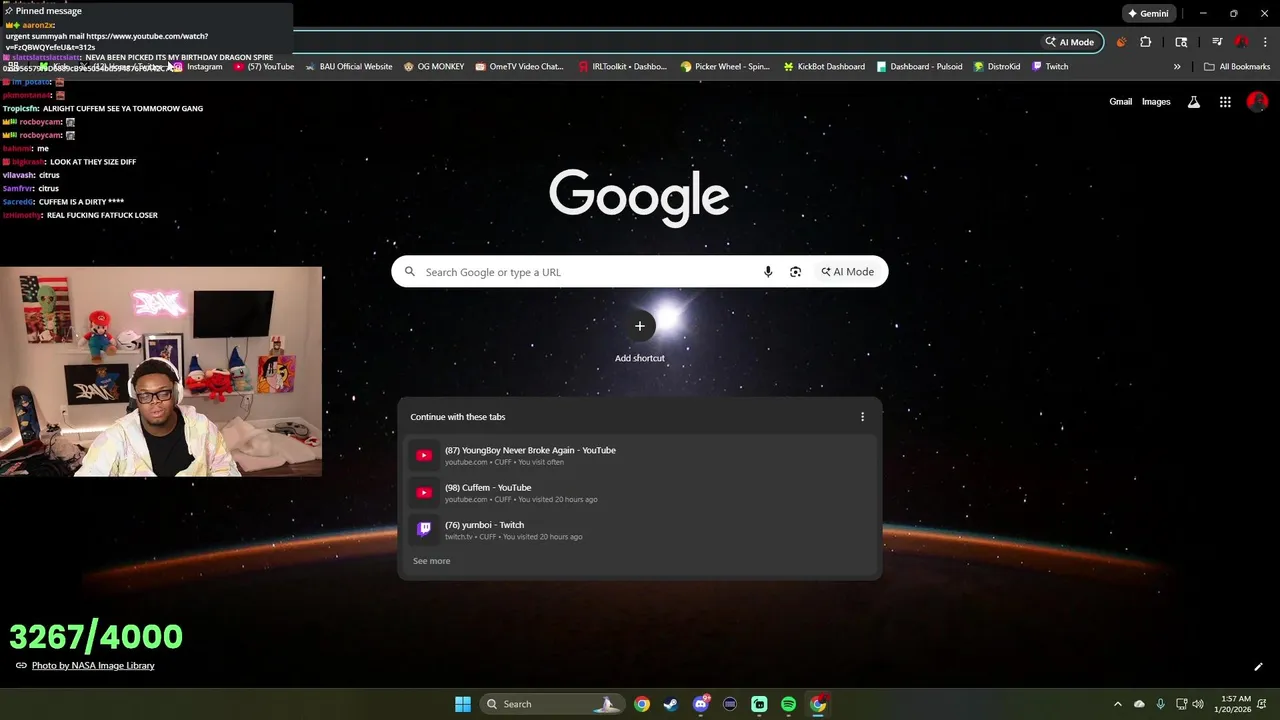The width and height of the screenshot is (1280, 720).
Task: Expand the hidden system tray icons chevron
Action: click(x=1118, y=704)
